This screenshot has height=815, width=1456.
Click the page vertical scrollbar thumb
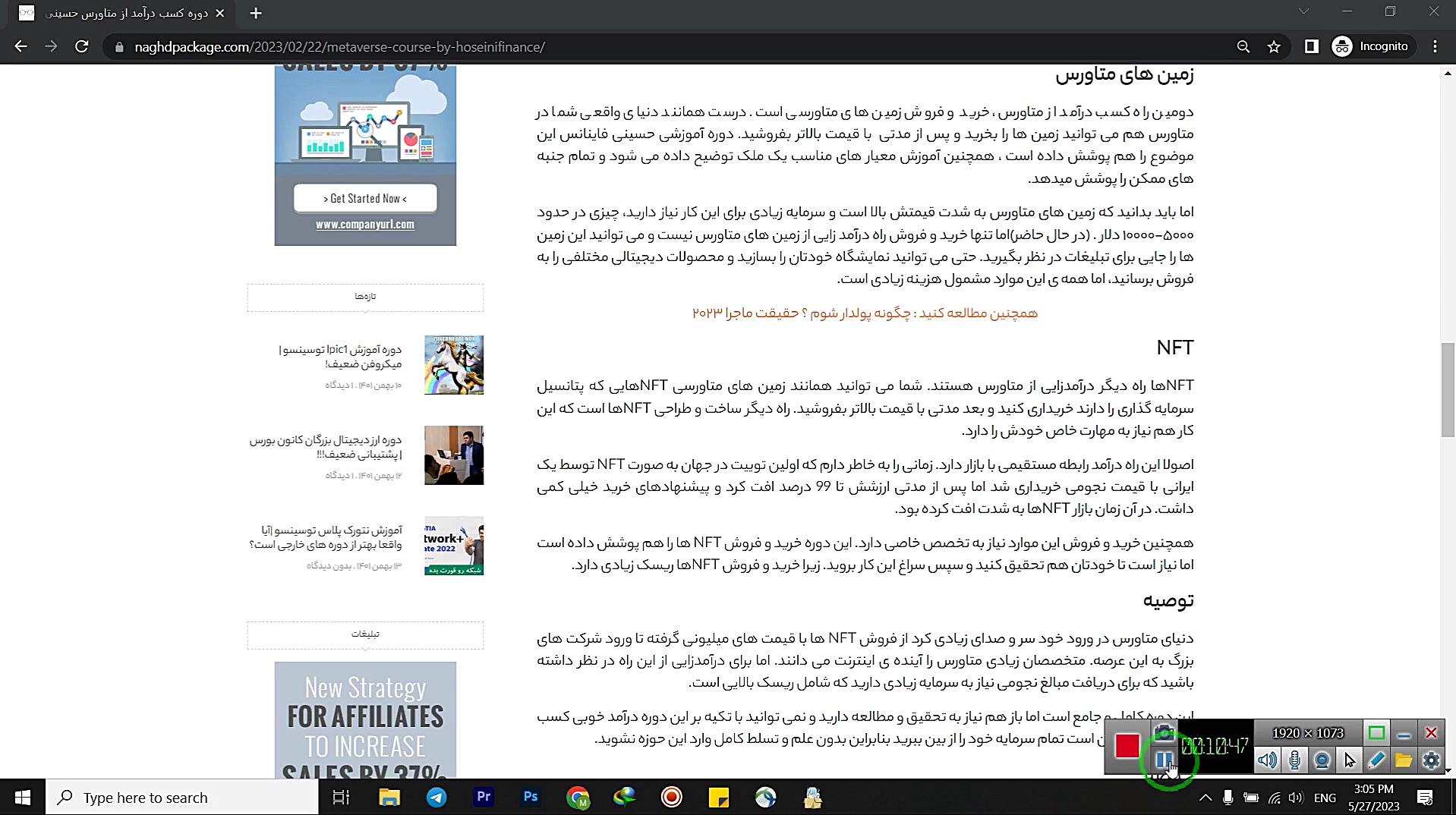point(1448,390)
